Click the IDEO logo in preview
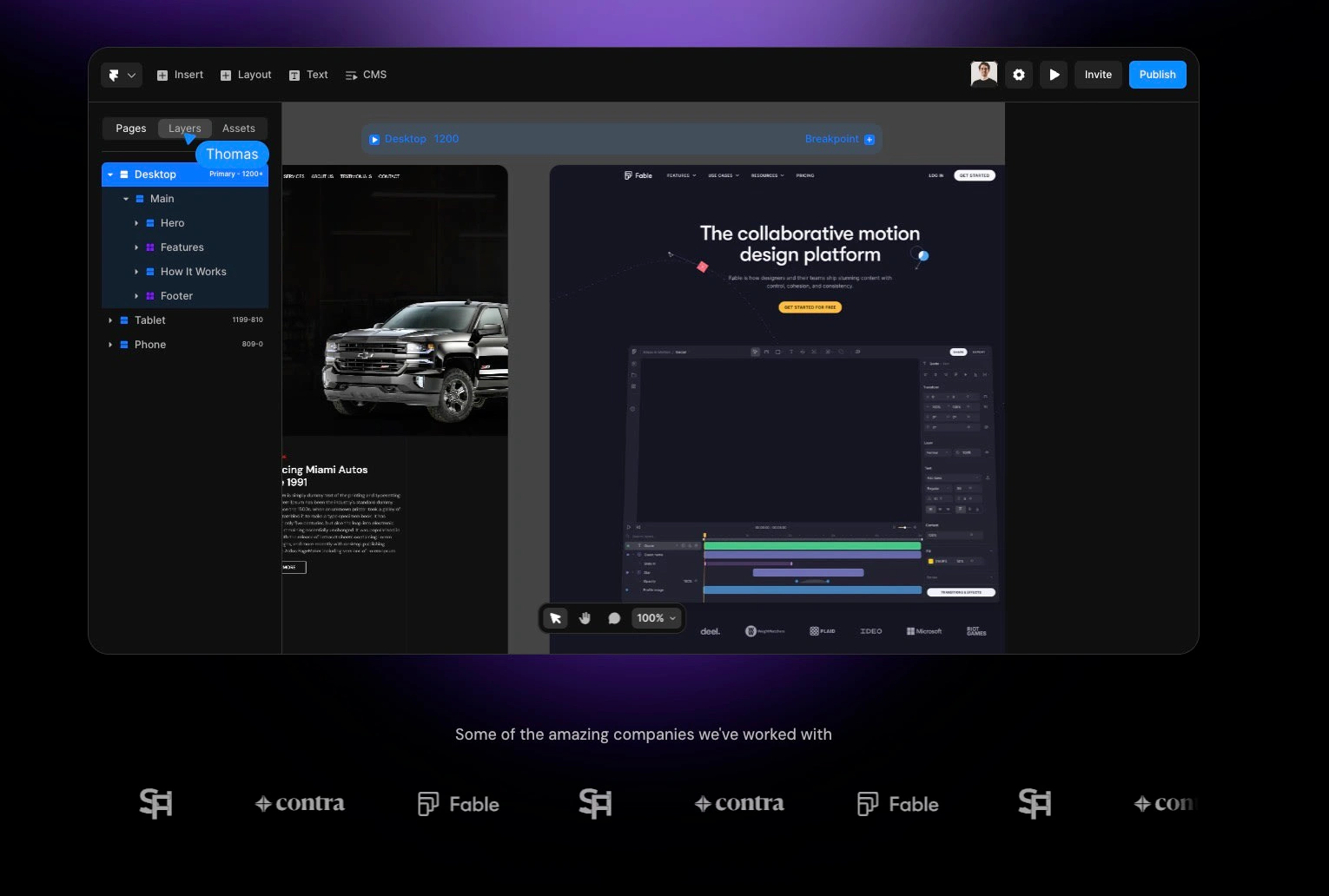Image resolution: width=1329 pixels, height=896 pixels. click(x=871, y=631)
